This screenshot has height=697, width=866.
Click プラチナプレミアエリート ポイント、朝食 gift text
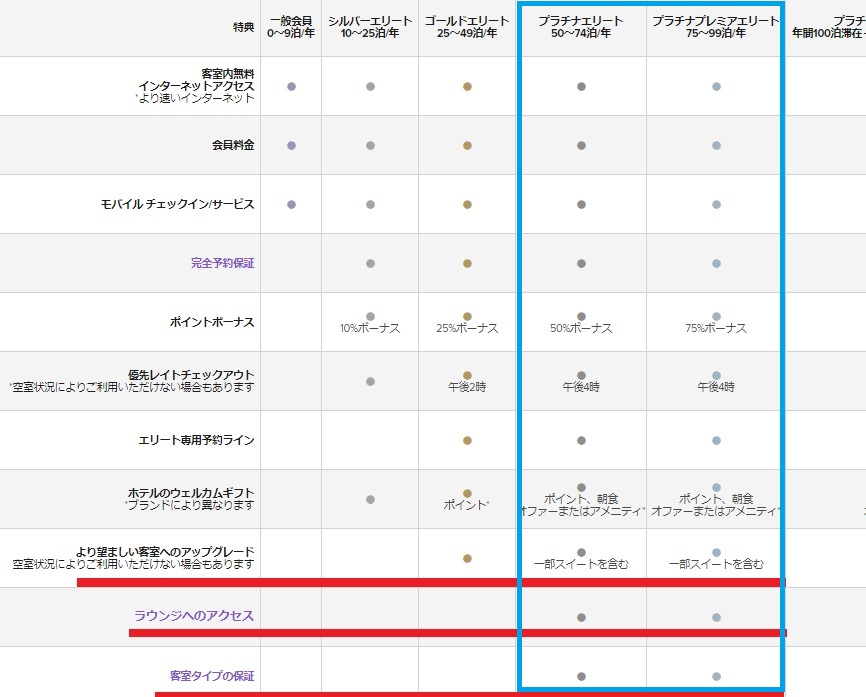pos(716,505)
